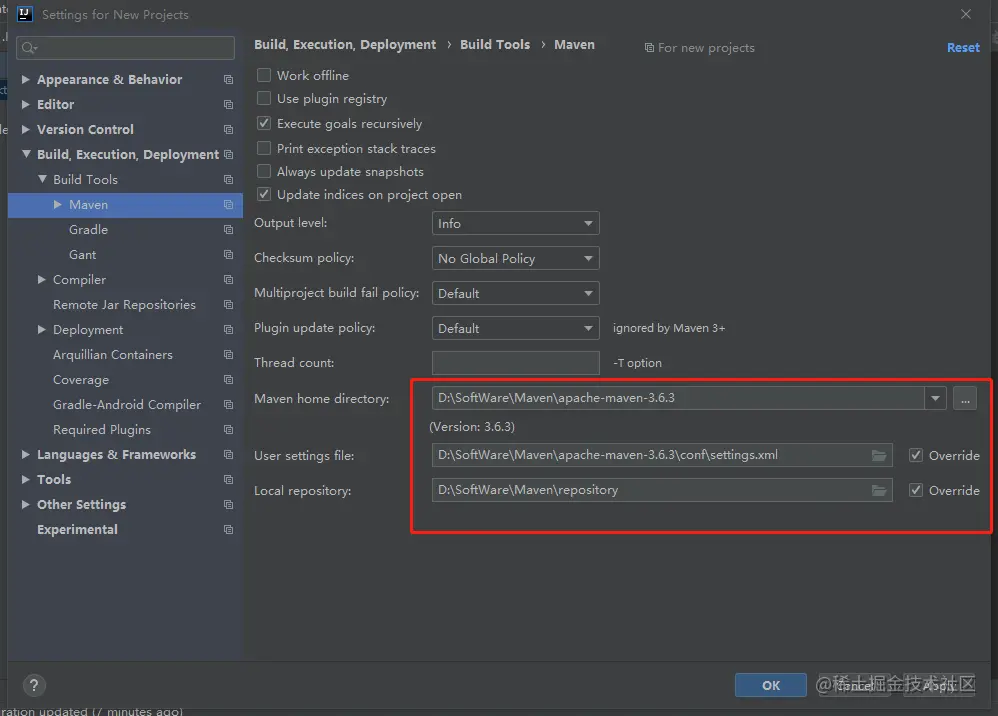Uncheck Update indices on project open
This screenshot has height=716, width=998.
coord(264,194)
